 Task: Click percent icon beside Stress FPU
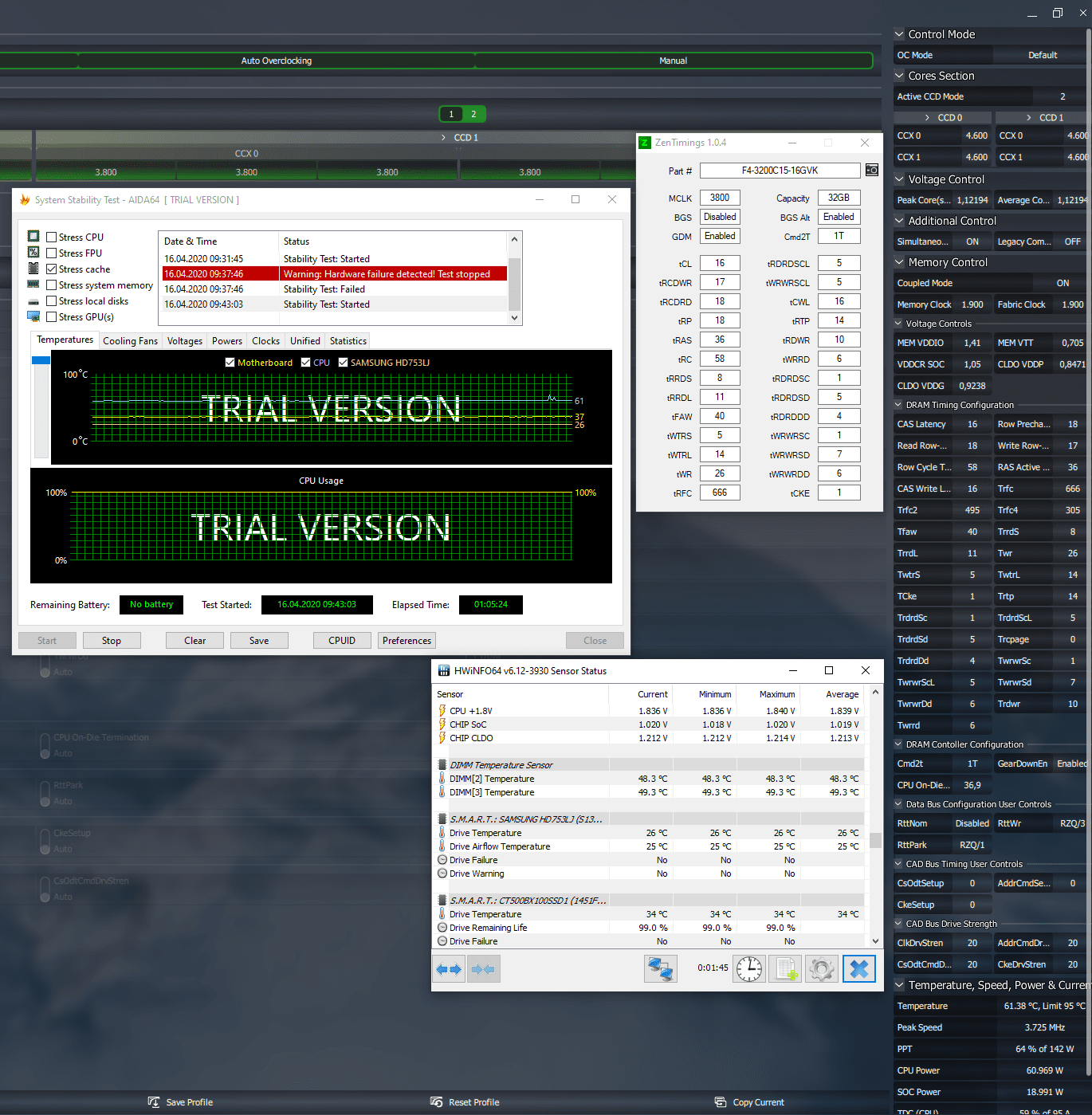click(33, 252)
